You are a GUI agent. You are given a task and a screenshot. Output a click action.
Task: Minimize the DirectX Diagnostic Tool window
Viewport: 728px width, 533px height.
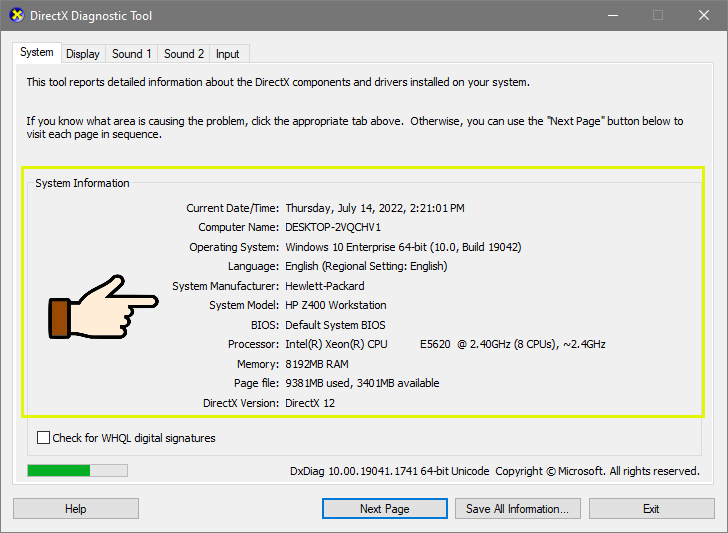click(x=613, y=15)
